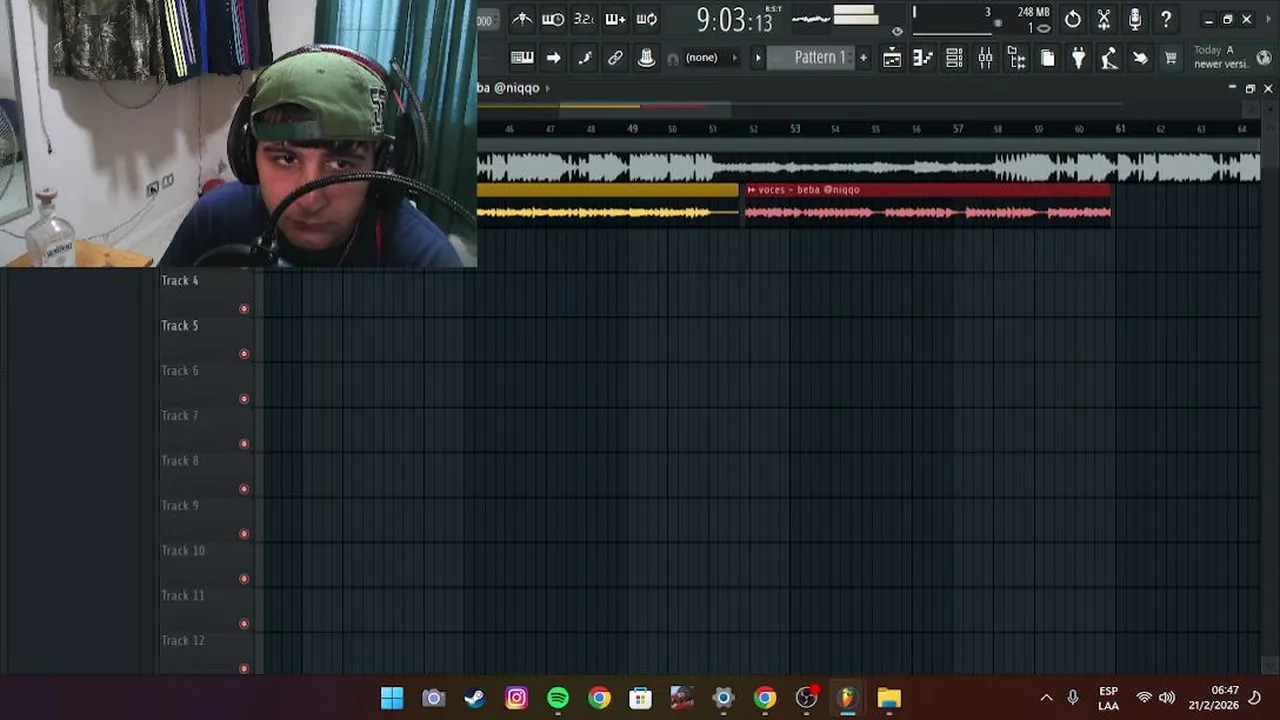Open the Mixer window
The height and width of the screenshot is (720, 1280).
(985, 58)
